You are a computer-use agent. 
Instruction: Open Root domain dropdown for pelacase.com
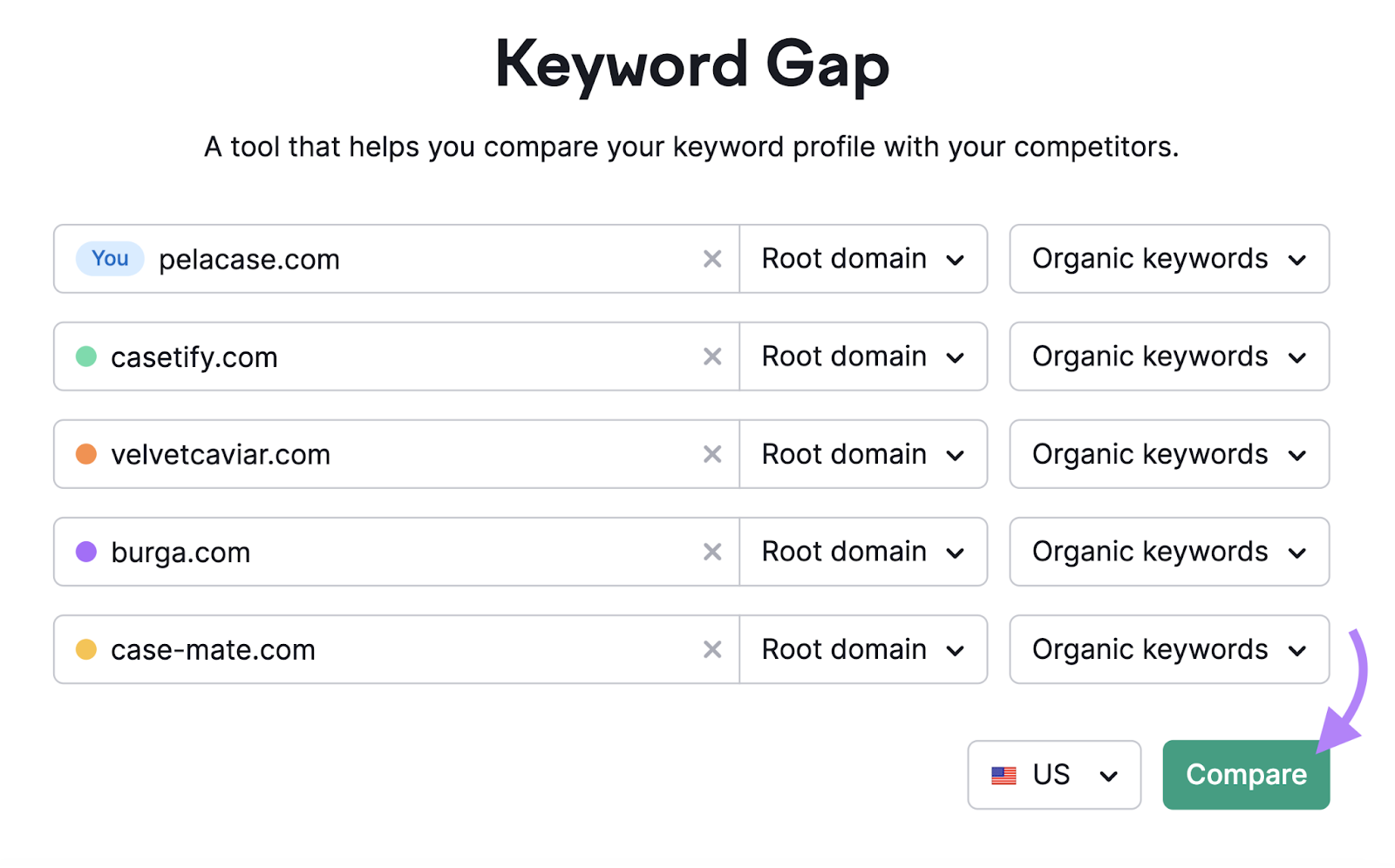pos(862,258)
